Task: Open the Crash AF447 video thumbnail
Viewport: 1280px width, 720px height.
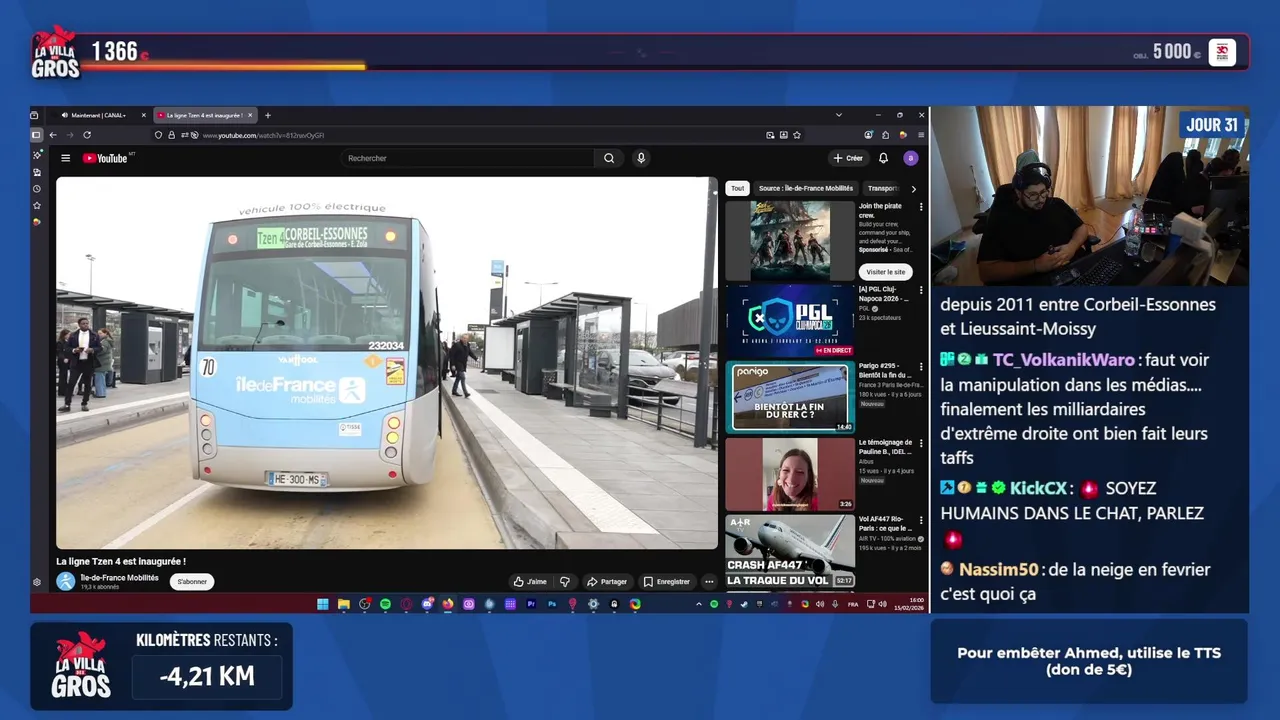Action: (x=790, y=551)
